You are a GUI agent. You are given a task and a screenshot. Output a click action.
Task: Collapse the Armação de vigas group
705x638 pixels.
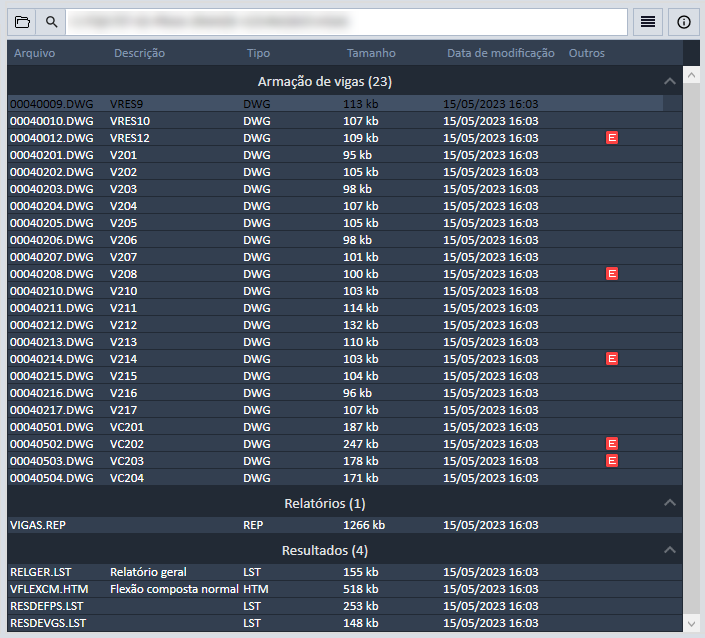[669, 81]
